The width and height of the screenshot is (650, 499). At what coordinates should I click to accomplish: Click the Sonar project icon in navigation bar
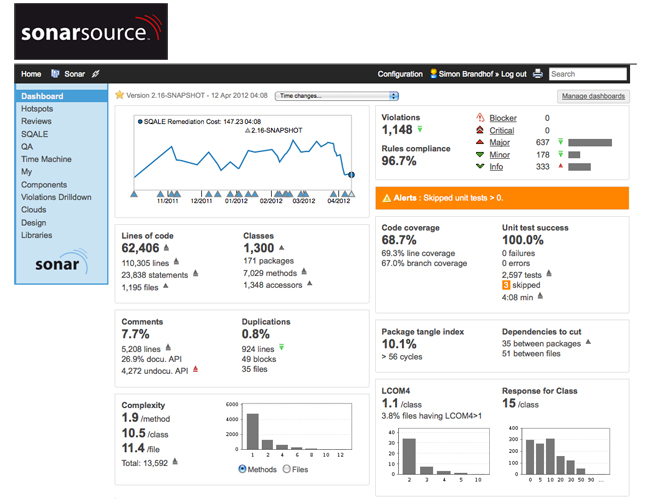pyautogui.click(x=55, y=74)
